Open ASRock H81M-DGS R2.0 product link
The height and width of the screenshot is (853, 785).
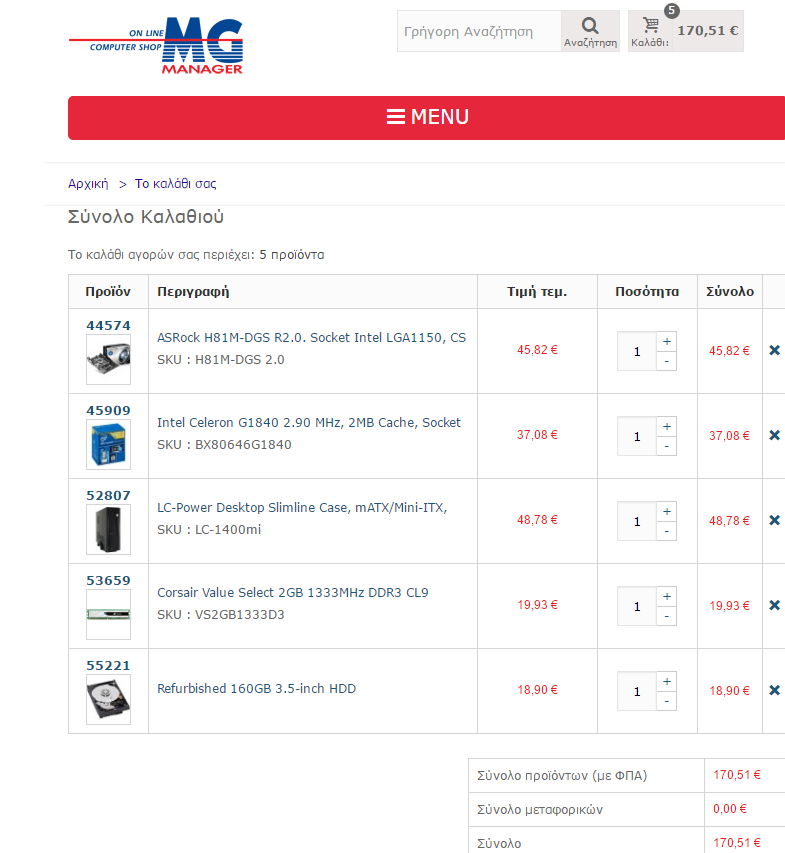pos(311,338)
